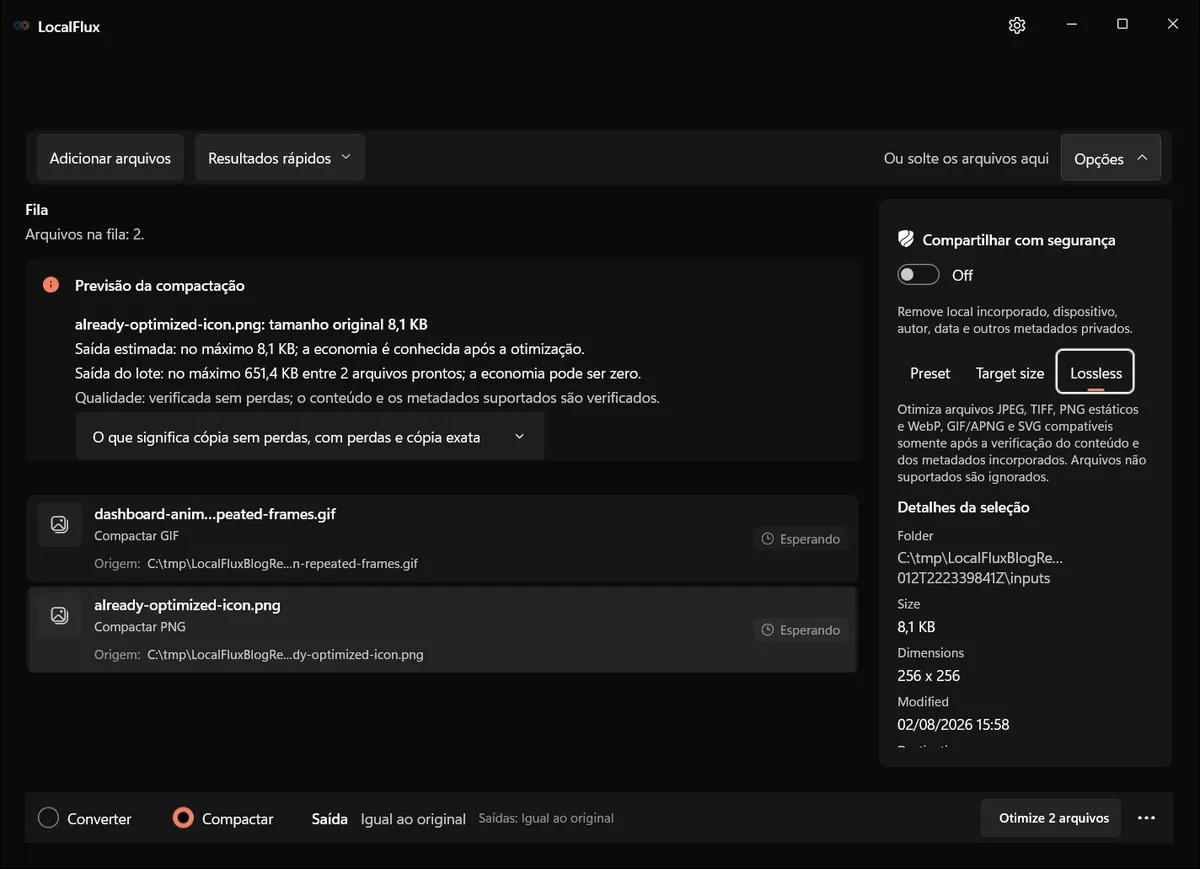Open the three-dots more options menu

[1146, 818]
